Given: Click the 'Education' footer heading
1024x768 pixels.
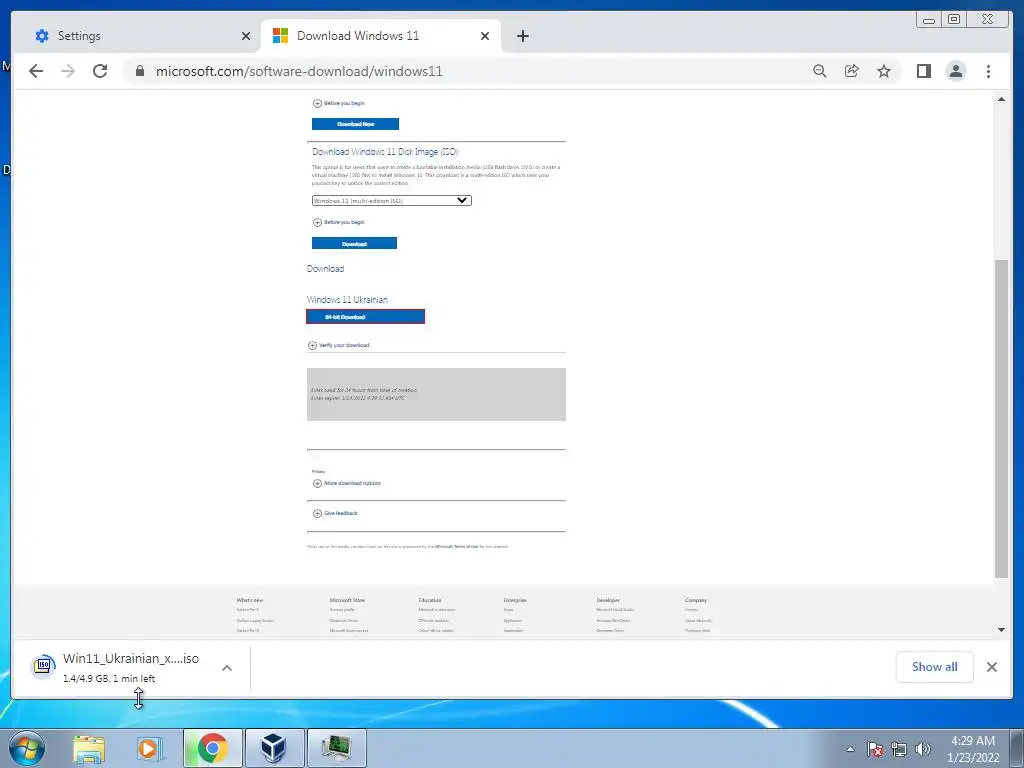Looking at the screenshot, I should pyautogui.click(x=430, y=600).
